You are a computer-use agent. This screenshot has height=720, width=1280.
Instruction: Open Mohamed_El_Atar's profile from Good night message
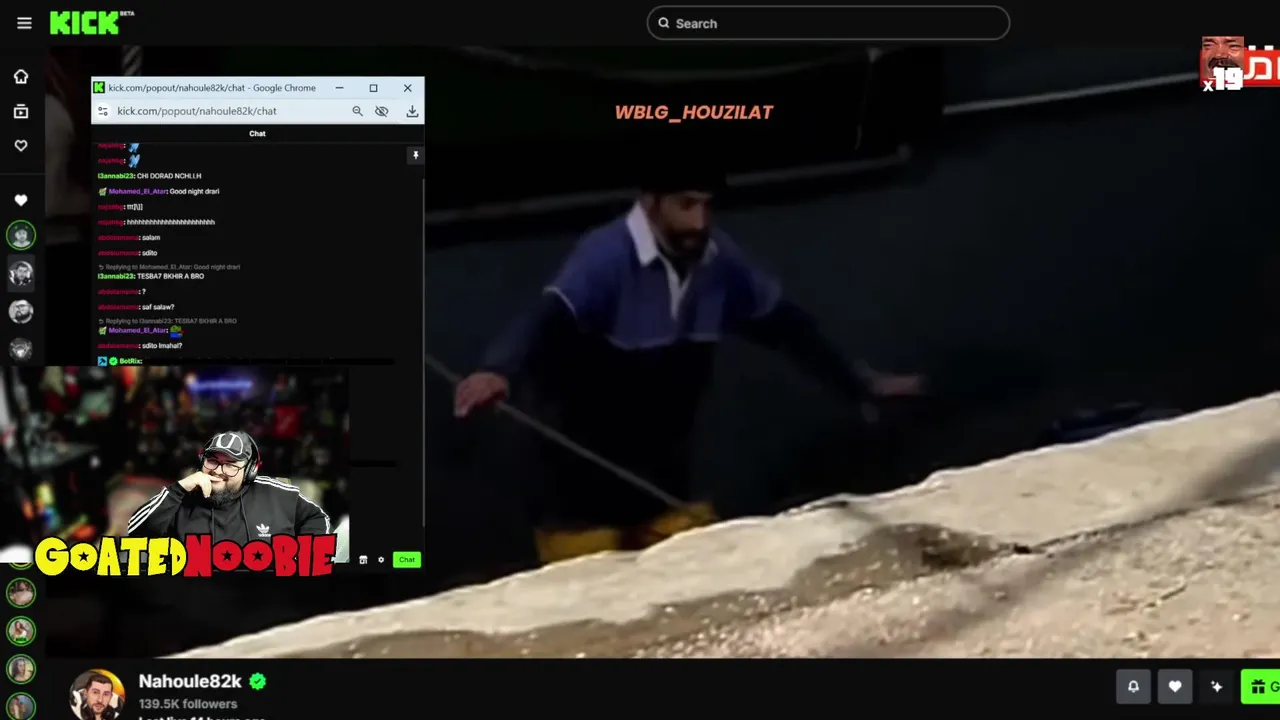coord(137,191)
